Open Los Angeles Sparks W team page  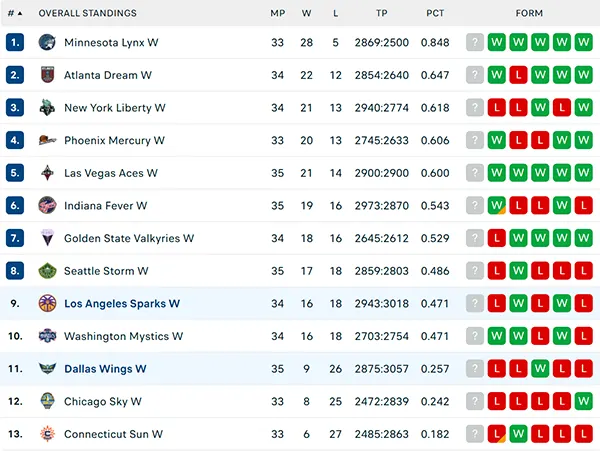[122, 303]
